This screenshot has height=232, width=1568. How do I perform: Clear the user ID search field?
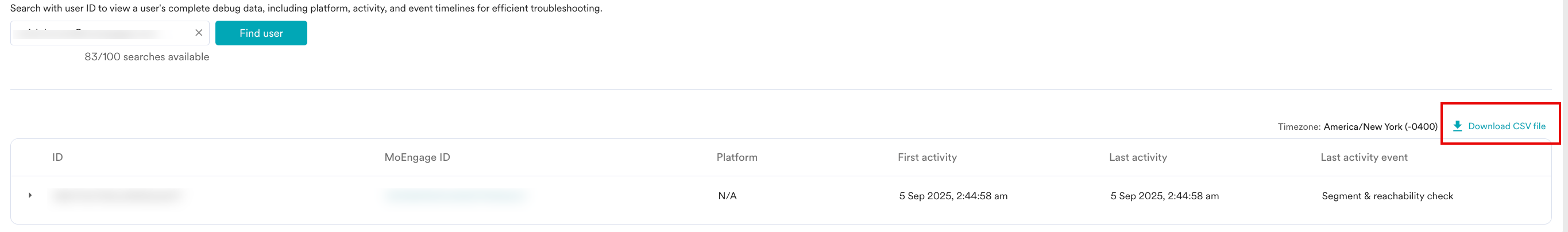pos(198,33)
